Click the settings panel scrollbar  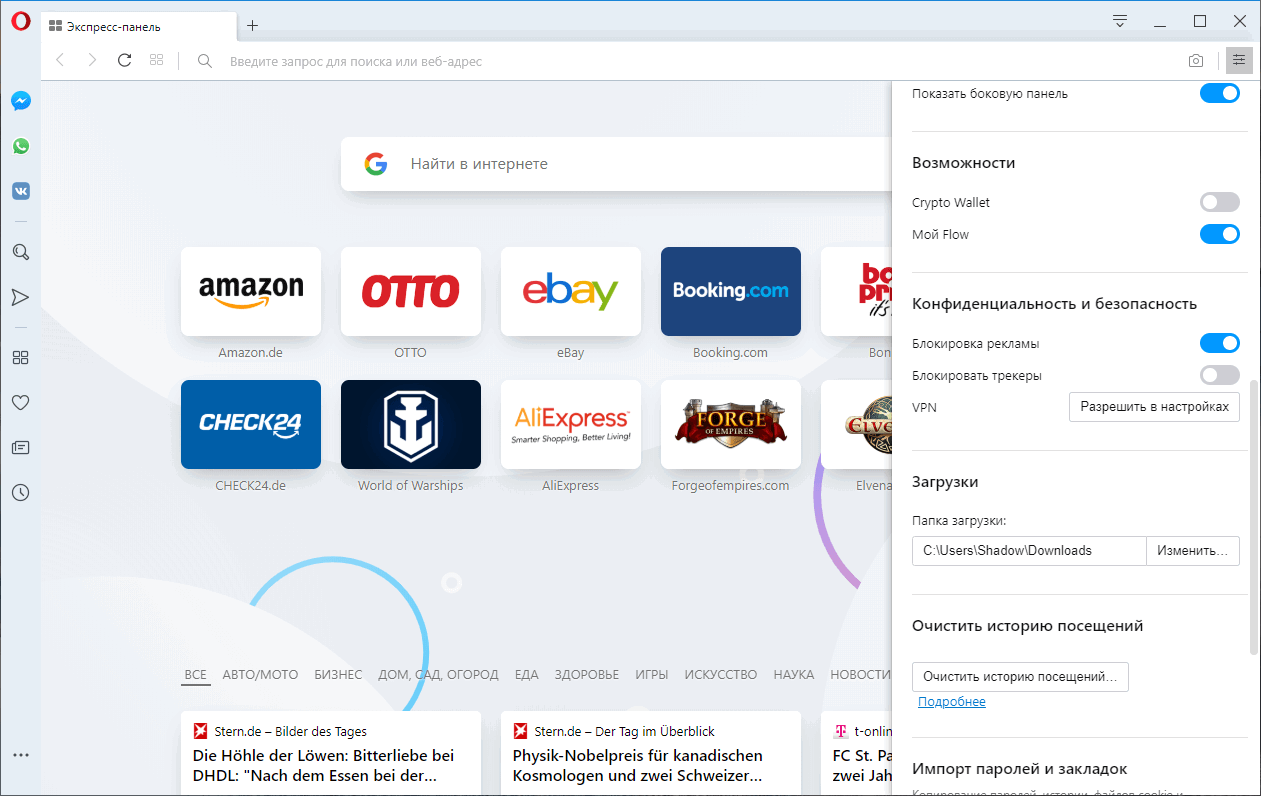(1254, 516)
